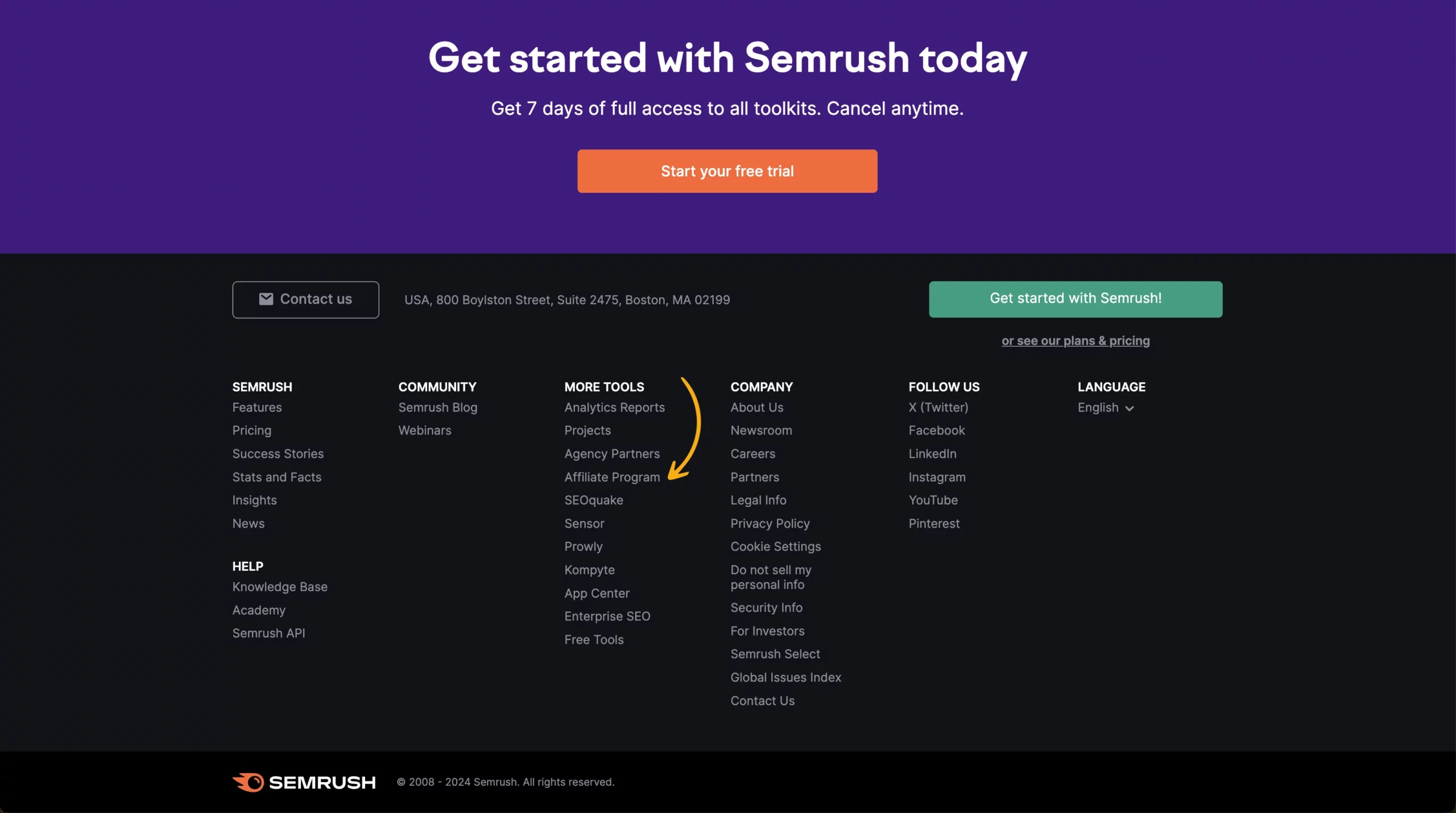Select Do not sell my personal info

coord(771,578)
